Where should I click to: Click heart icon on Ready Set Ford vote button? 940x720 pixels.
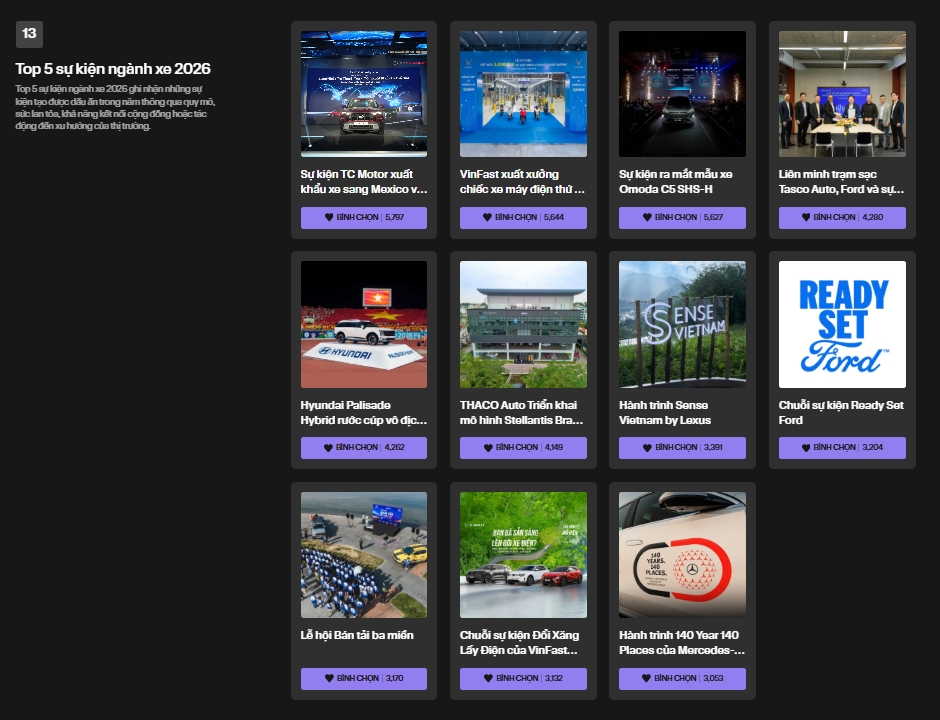click(806, 447)
